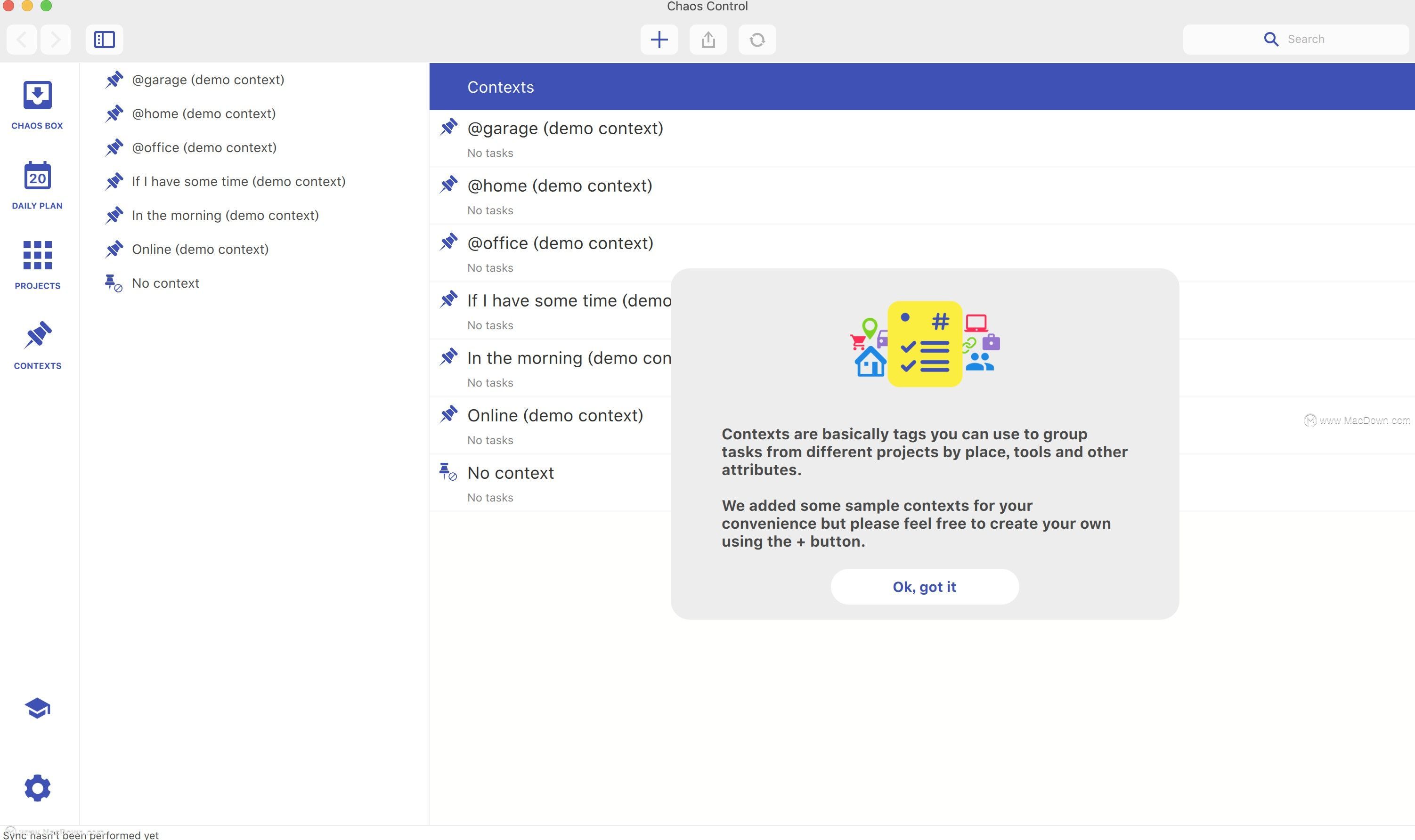Screen dimensions: 1415x840
Task: Click pin icon of main In the morning row
Action: click(x=448, y=356)
